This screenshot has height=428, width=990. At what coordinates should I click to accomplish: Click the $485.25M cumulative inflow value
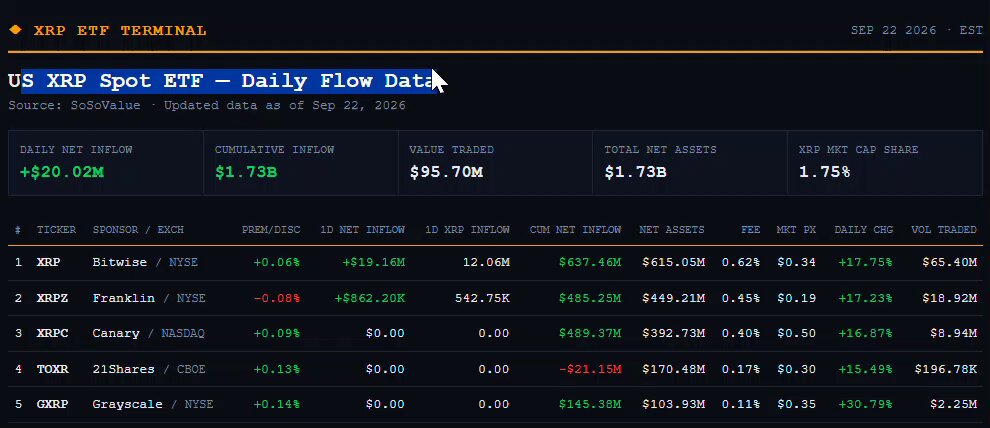click(x=590, y=298)
